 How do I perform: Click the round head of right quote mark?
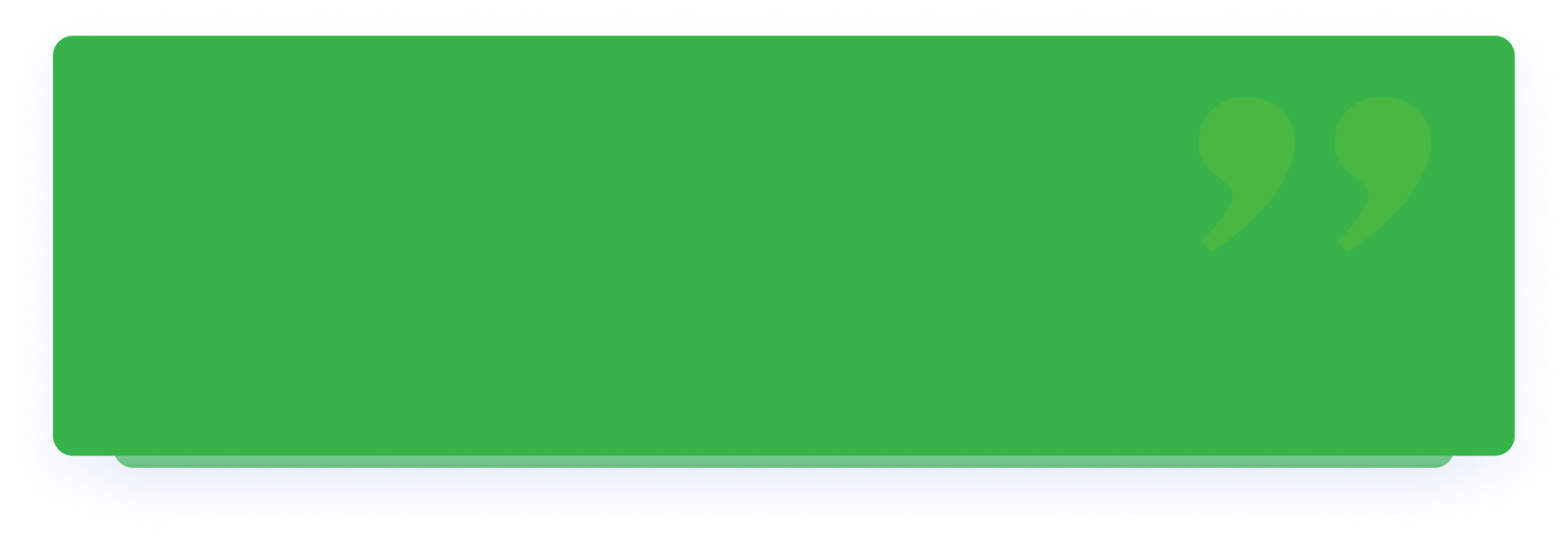click(1383, 140)
